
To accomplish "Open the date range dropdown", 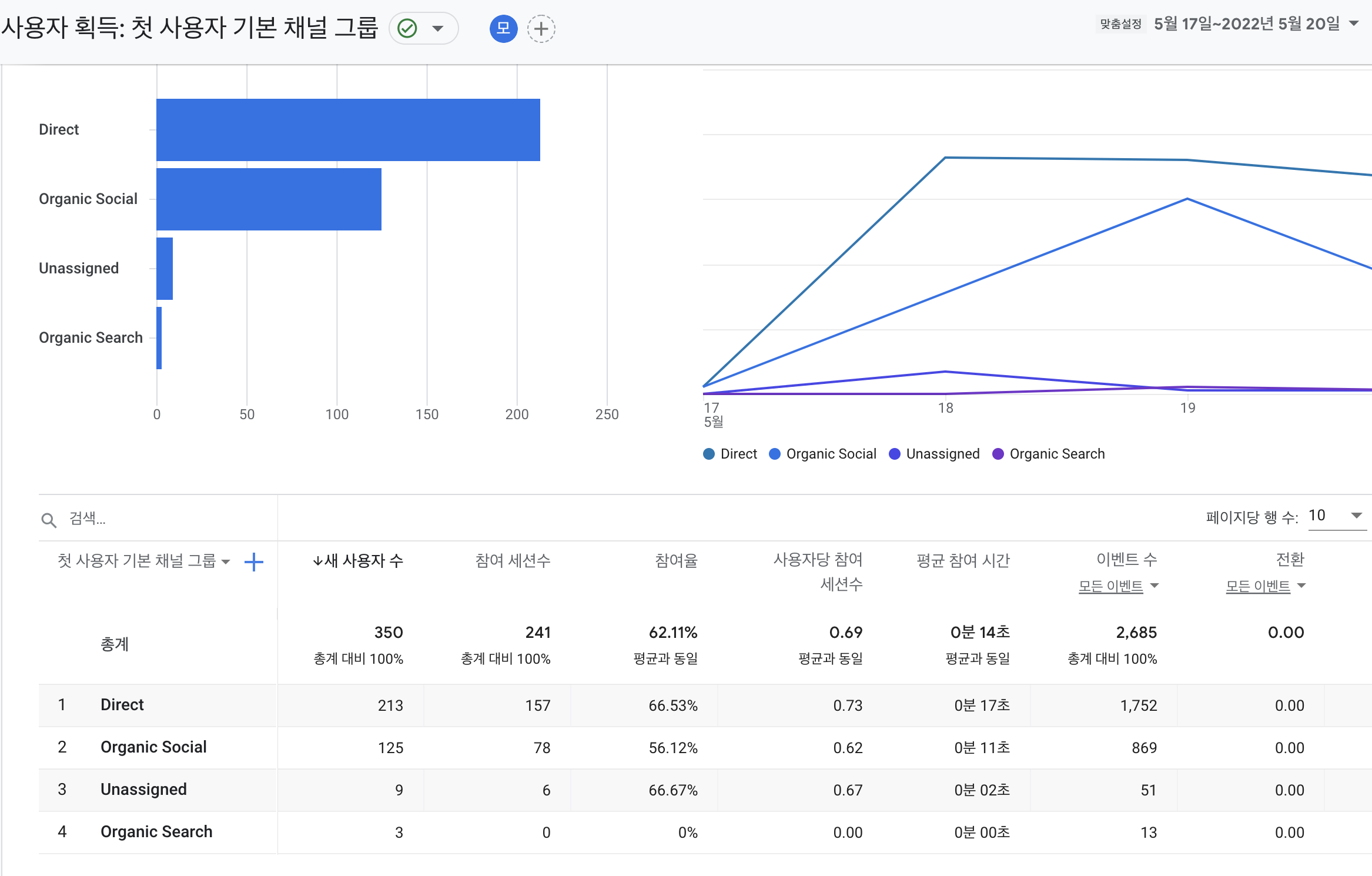I will coord(1354,24).
